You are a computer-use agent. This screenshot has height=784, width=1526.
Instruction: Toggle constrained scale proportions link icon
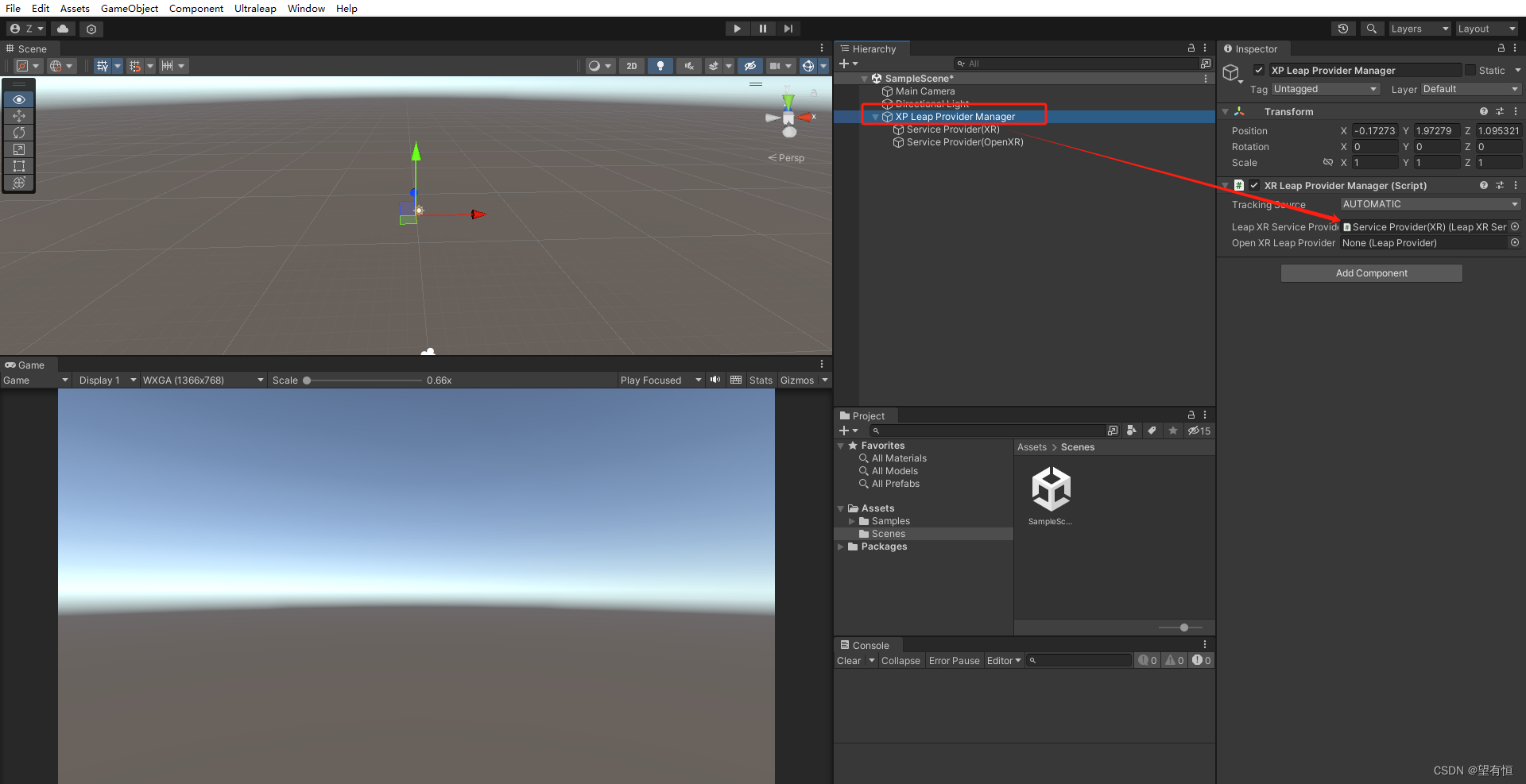tap(1327, 162)
